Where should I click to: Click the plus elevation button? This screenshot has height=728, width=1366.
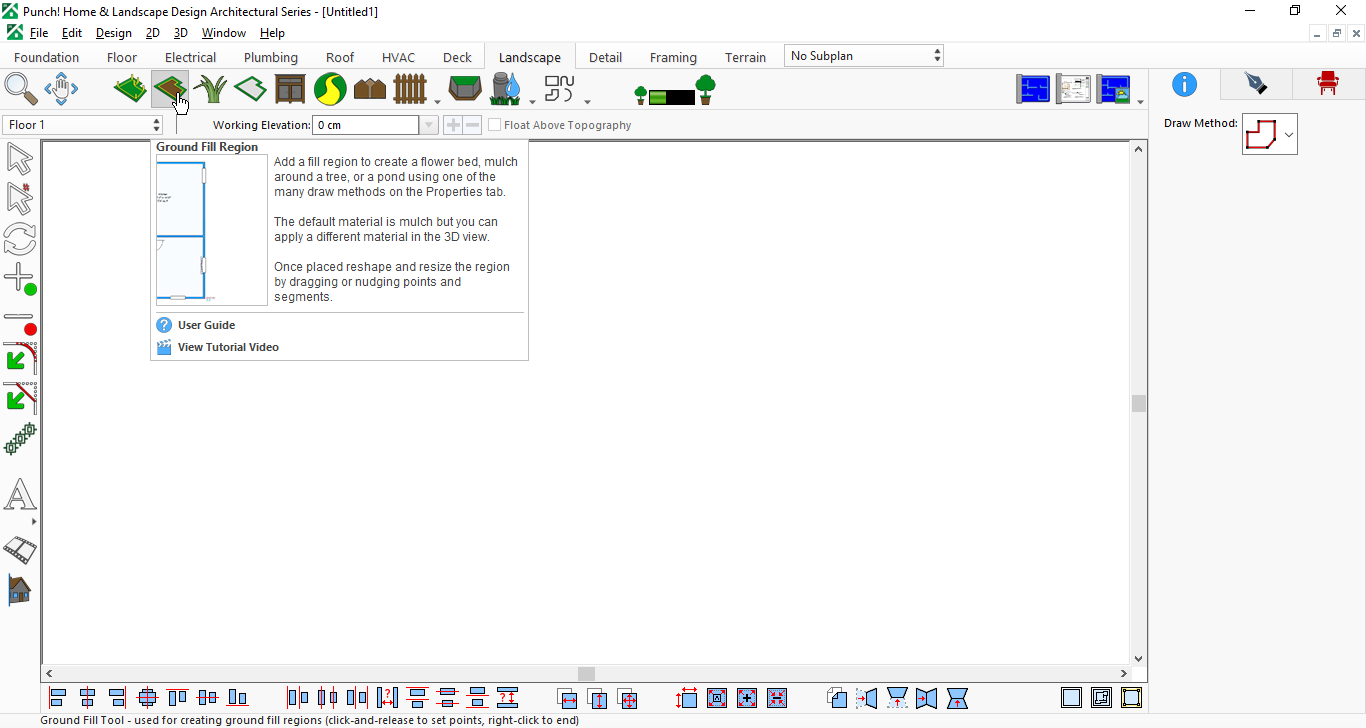tap(453, 125)
